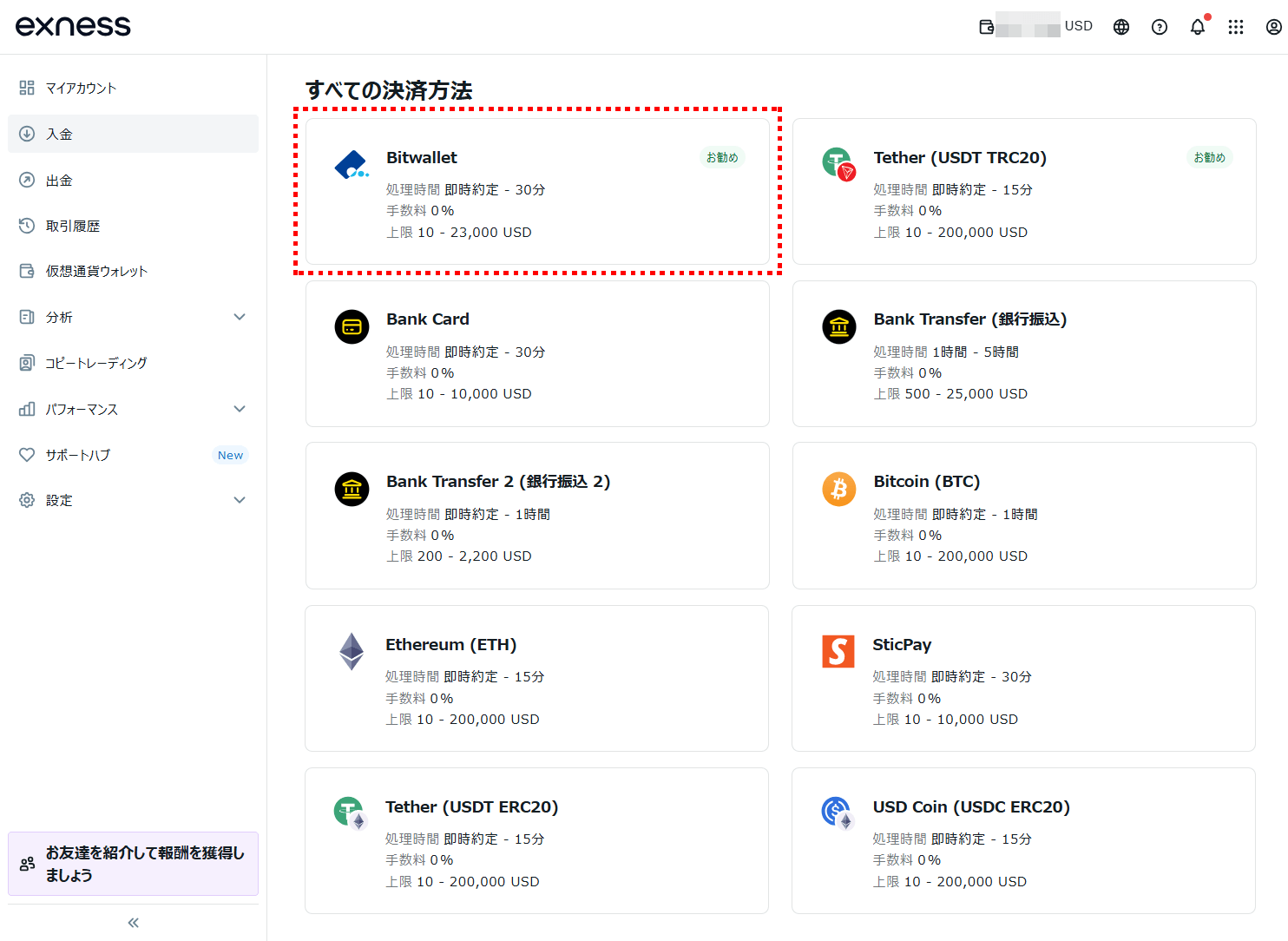Choose Bitwallet payment method title
Screen dimensions: 1288x941
[422, 158]
